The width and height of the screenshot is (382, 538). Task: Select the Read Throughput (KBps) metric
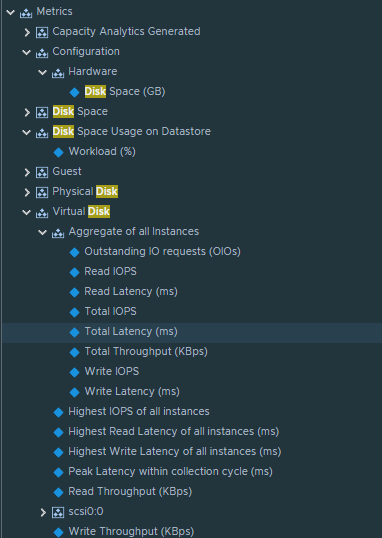[130, 492]
